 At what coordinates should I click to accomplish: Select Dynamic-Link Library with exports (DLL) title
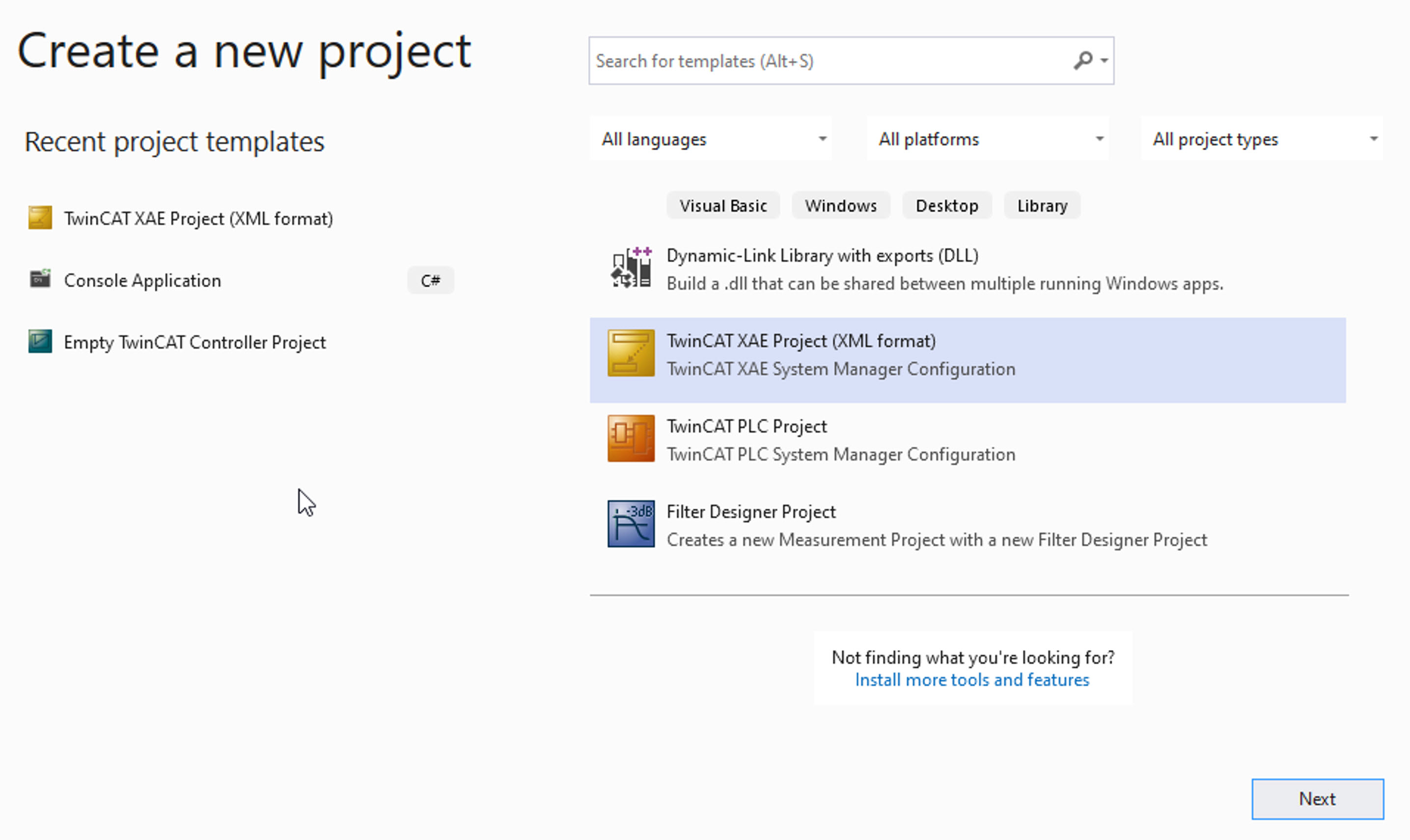[x=822, y=255]
